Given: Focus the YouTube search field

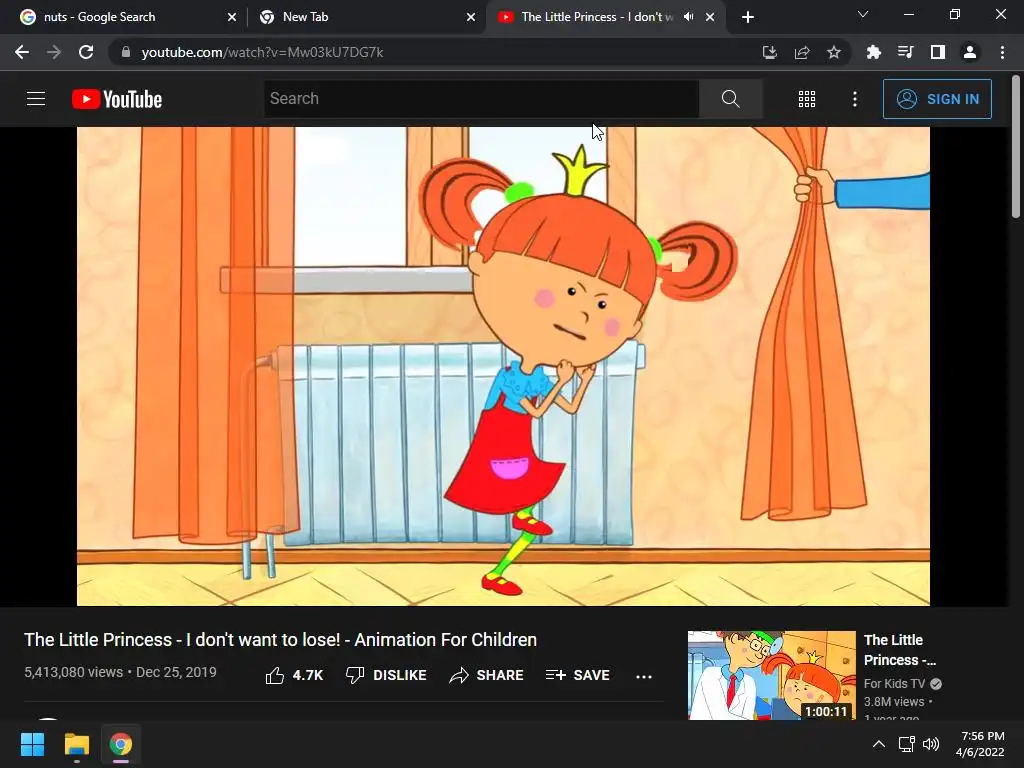Looking at the screenshot, I should [x=481, y=99].
